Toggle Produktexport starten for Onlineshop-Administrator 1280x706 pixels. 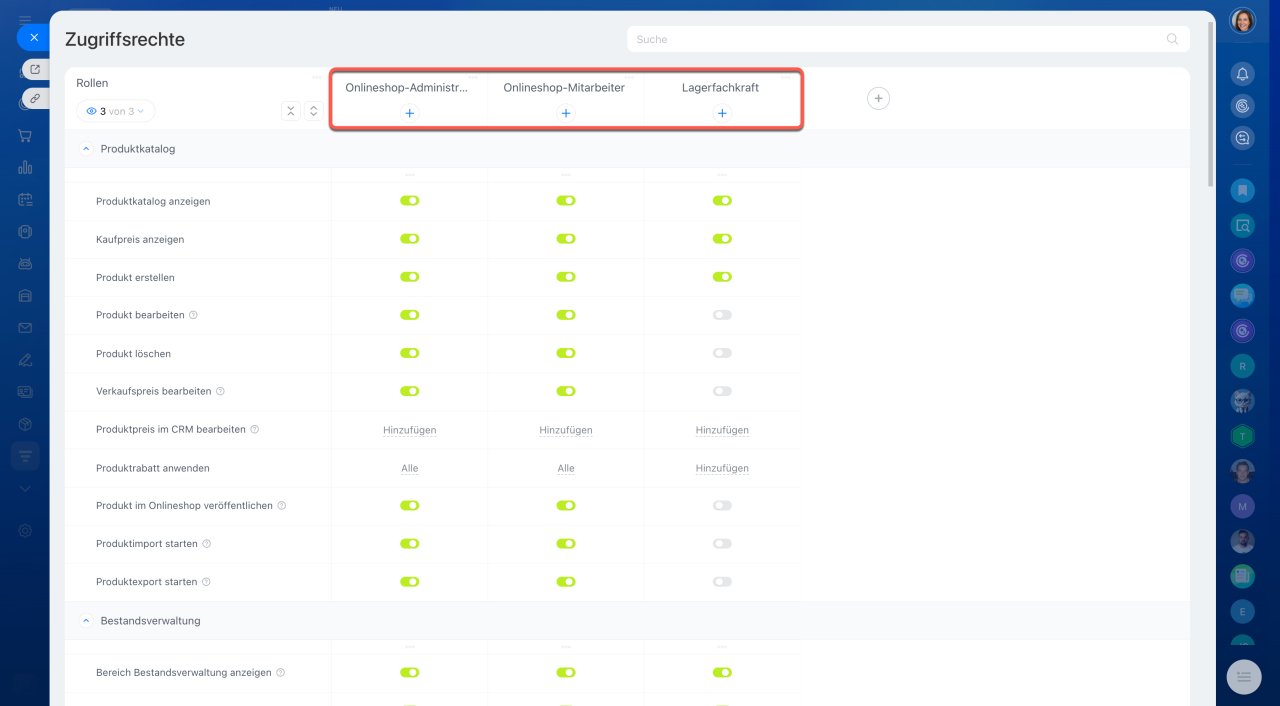tap(409, 582)
